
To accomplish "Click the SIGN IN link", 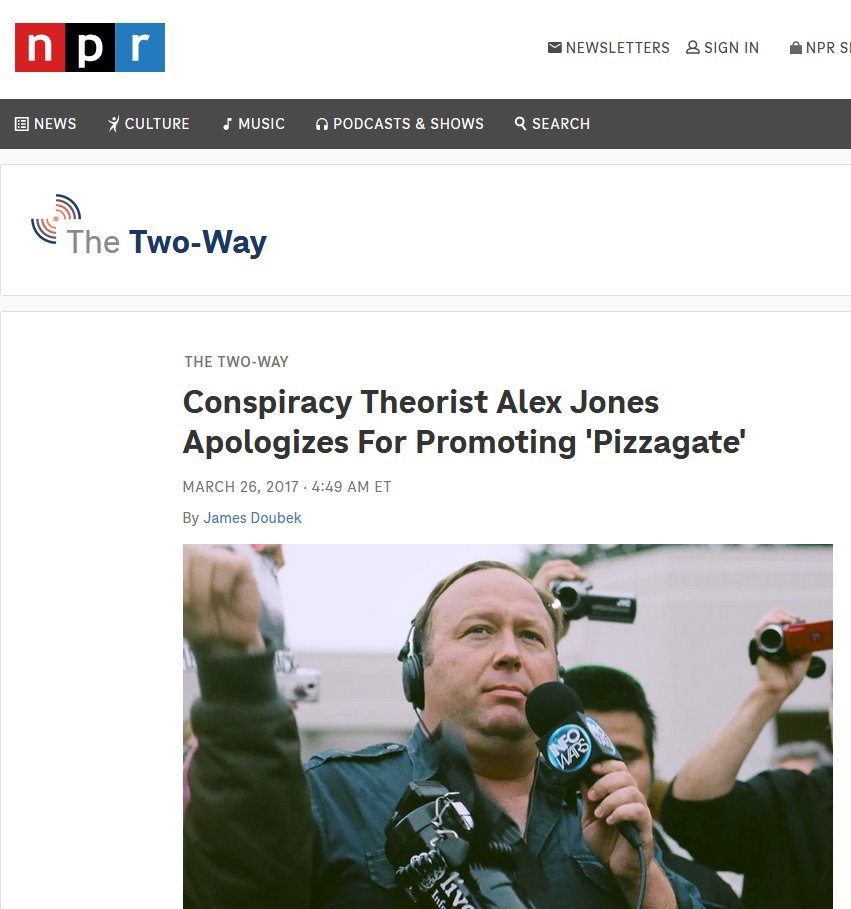I will [732, 48].
